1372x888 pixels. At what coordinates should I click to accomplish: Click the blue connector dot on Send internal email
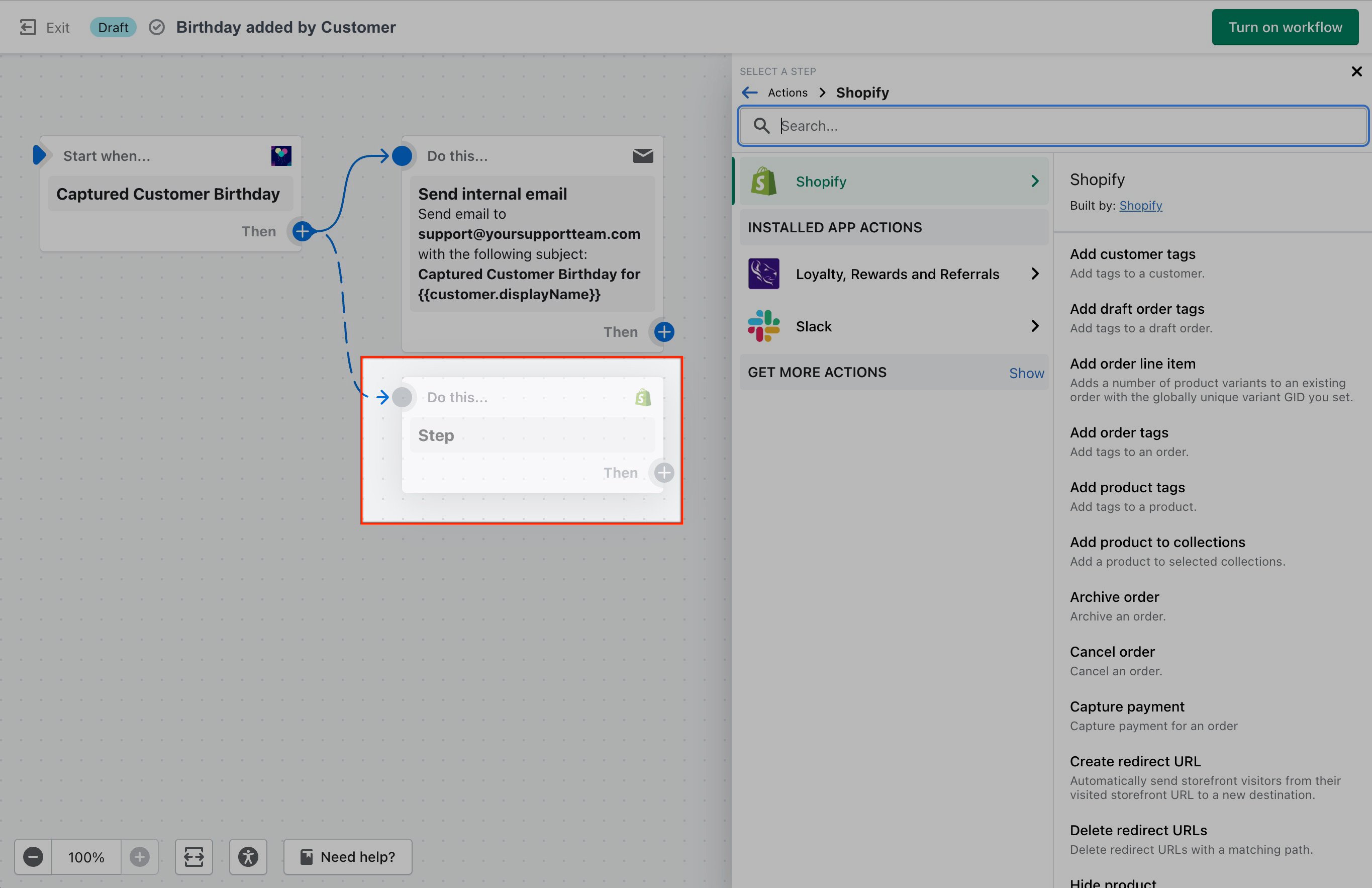pos(402,156)
